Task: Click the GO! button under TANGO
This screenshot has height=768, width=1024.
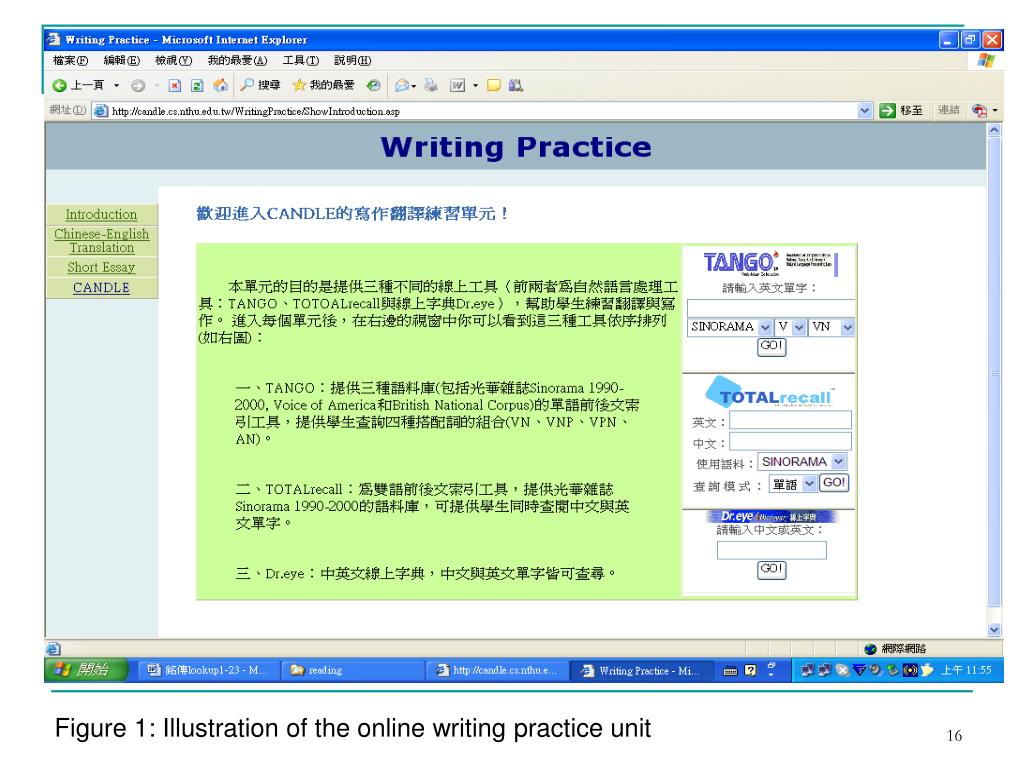Action: tap(771, 346)
